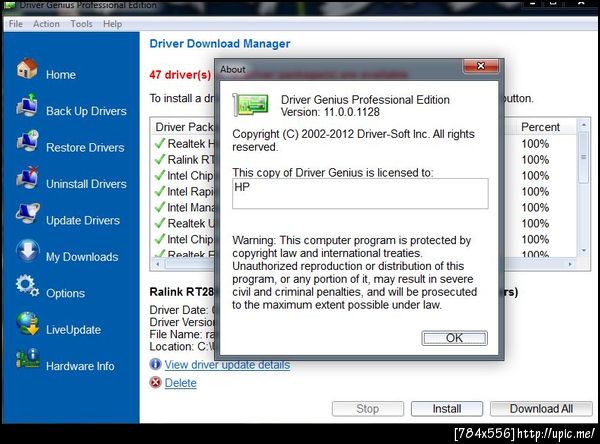The width and height of the screenshot is (600, 444).
Task: Click horizontal scrollbar right arrow in driver list
Action: (x=570, y=264)
